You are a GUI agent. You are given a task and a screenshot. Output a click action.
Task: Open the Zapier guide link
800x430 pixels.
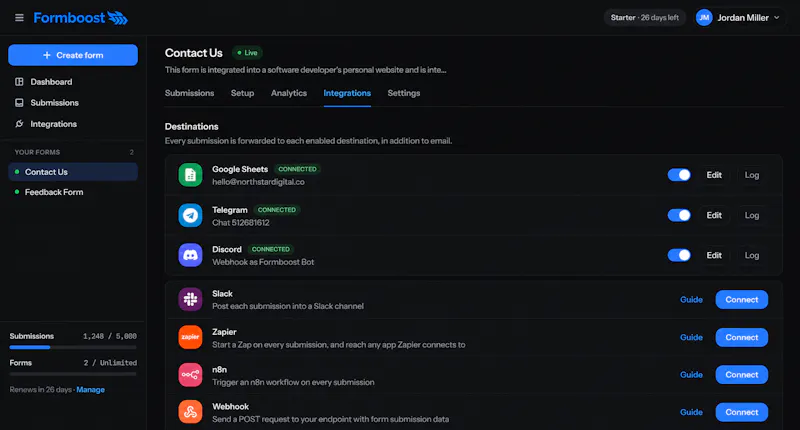[x=691, y=337]
